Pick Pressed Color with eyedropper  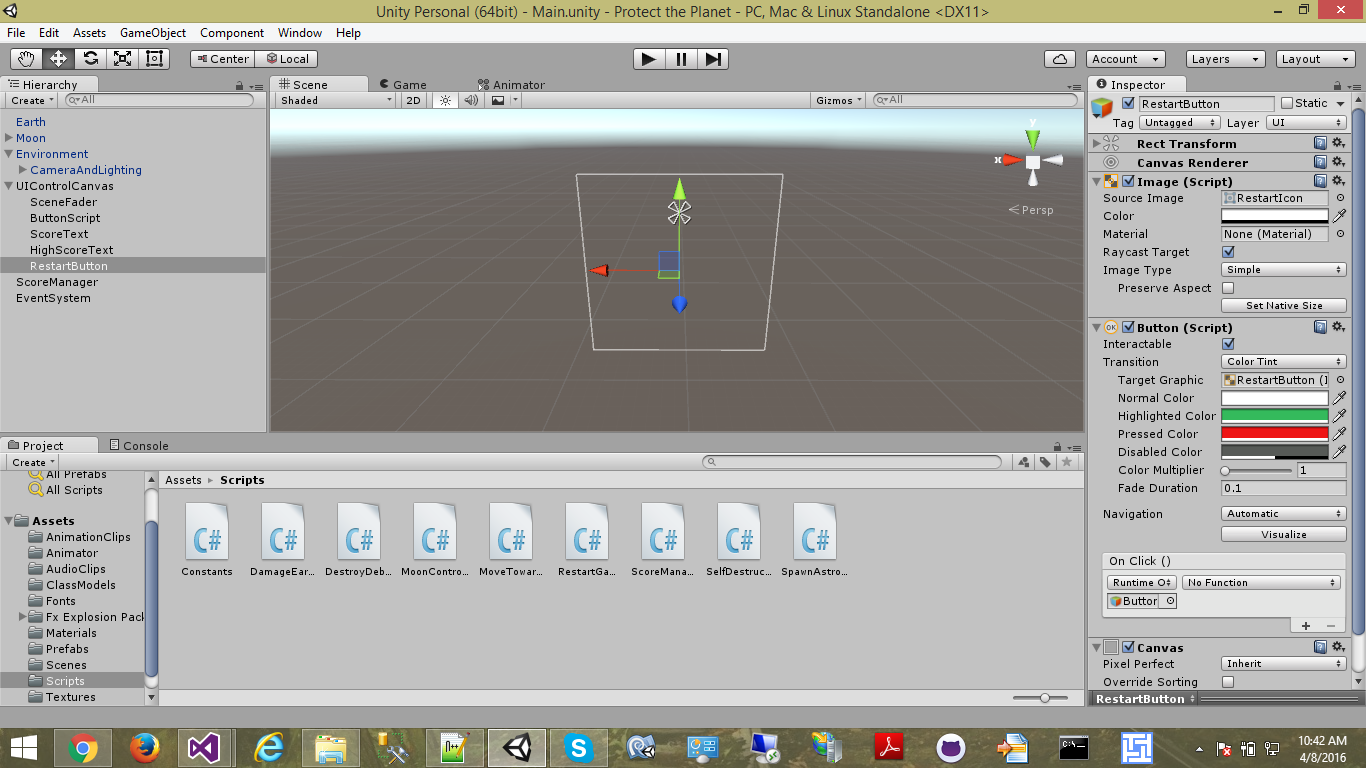click(1340, 434)
